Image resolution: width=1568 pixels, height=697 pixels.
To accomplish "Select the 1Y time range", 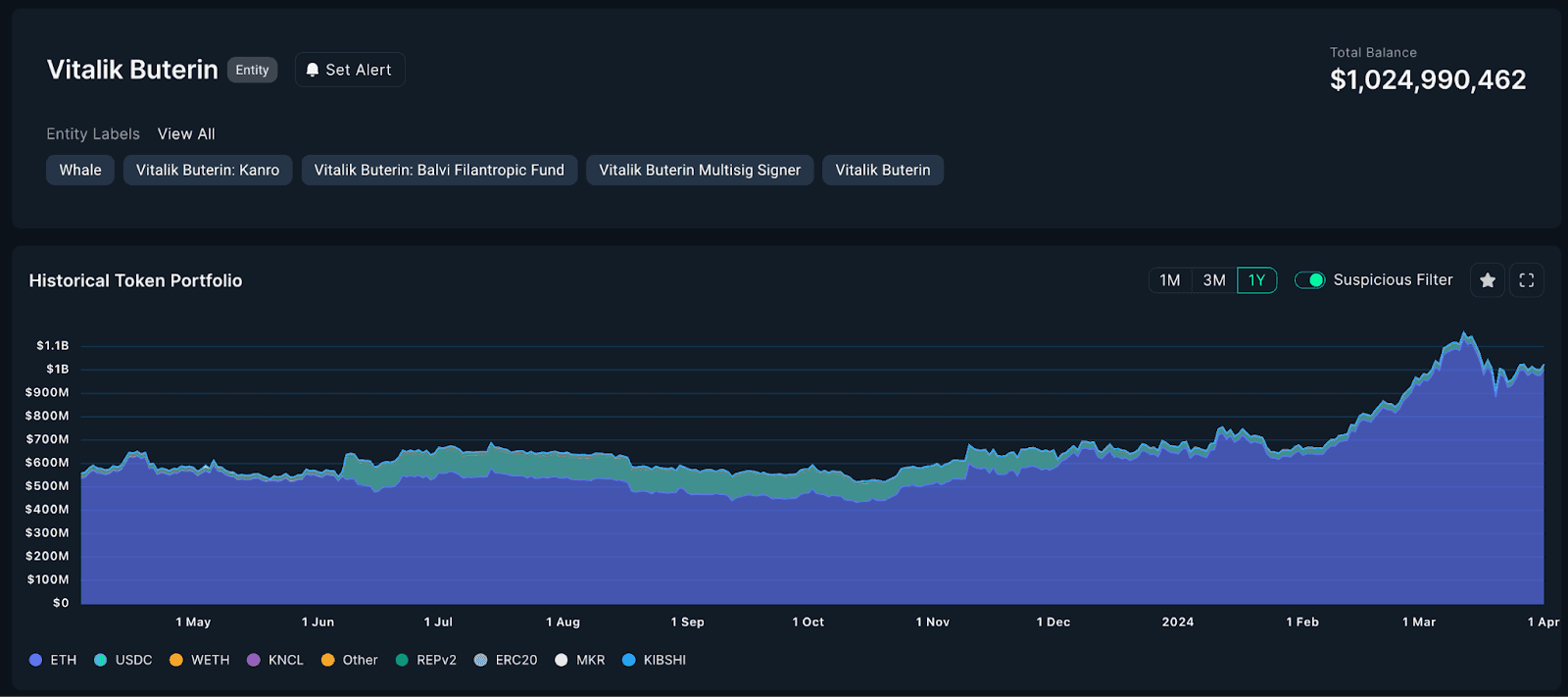I will [1257, 280].
